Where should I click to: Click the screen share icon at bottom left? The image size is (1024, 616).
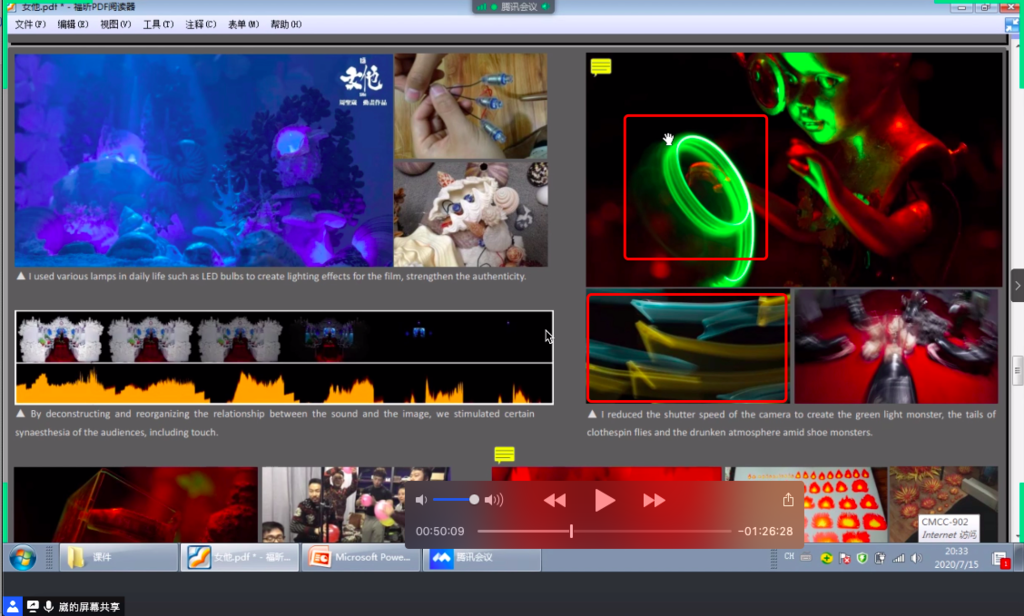(32, 606)
